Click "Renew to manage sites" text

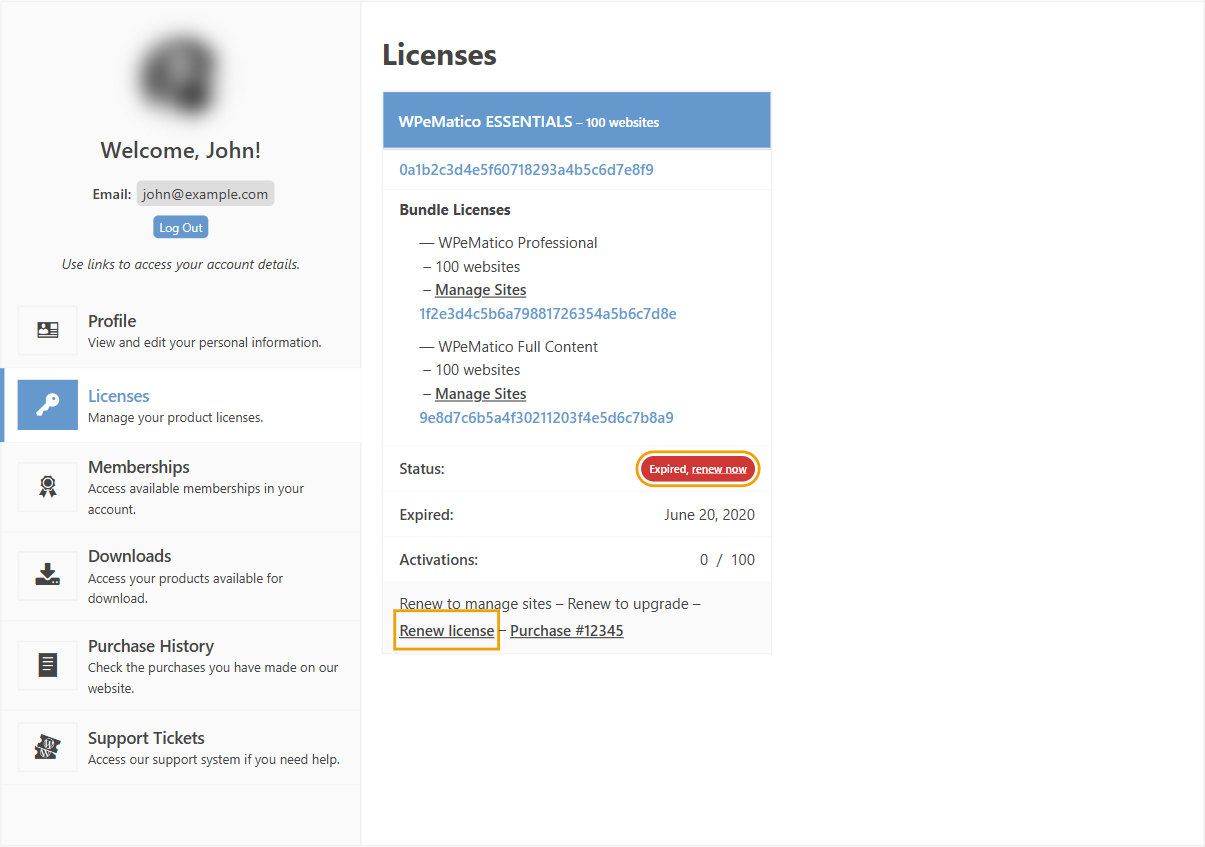[475, 604]
